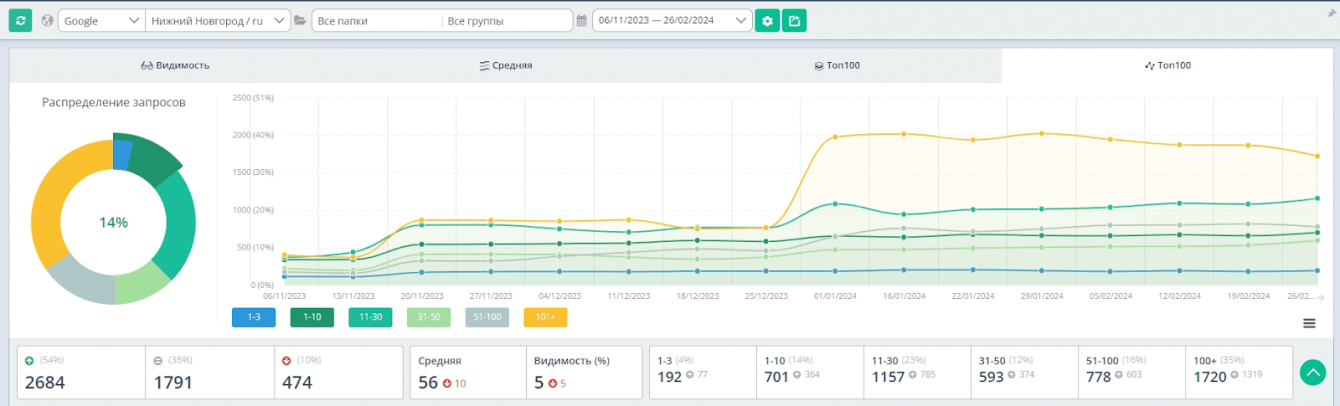Open the Google search engine dropdown

(x=101, y=20)
